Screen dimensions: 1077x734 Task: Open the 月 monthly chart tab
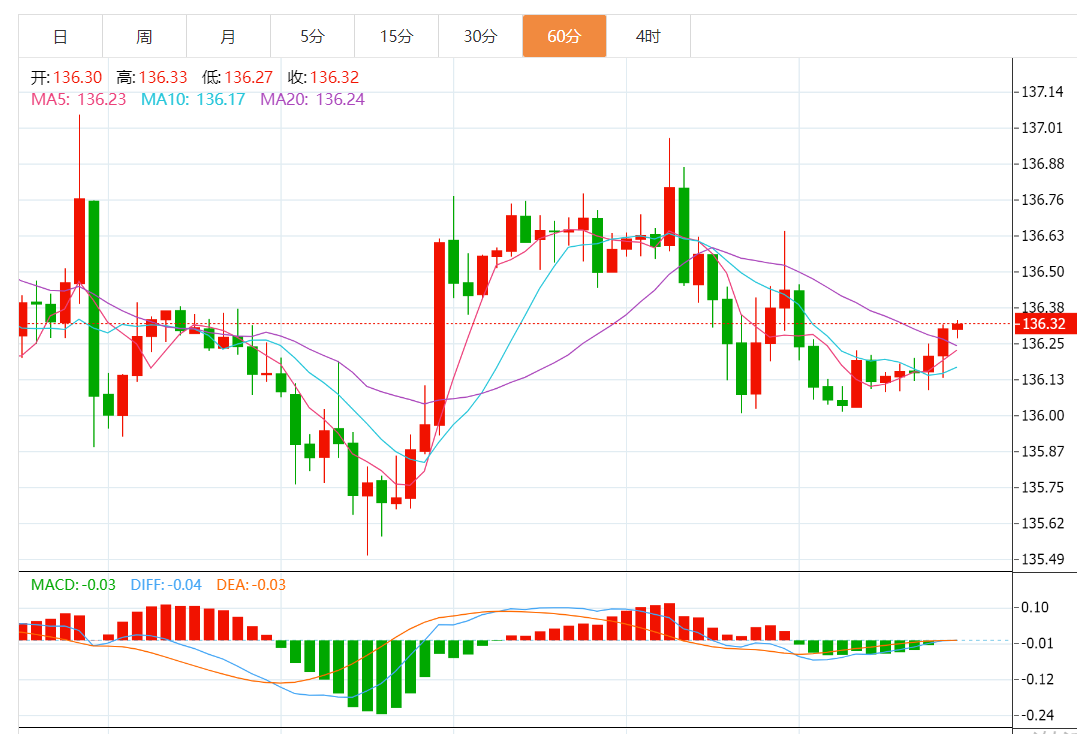(x=228, y=37)
